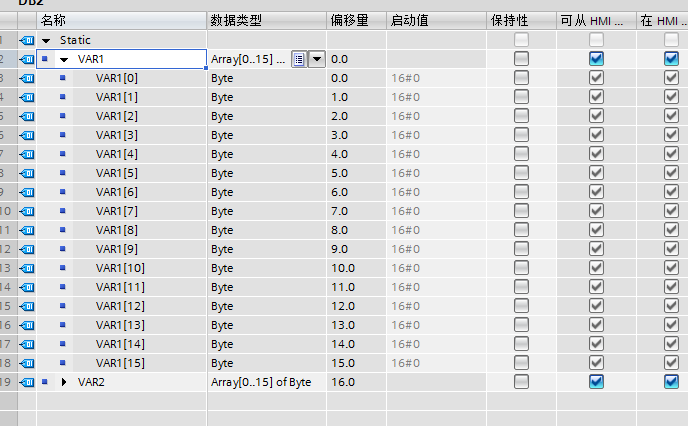Select the VAR1[11] name cell
This screenshot has width=688, height=426.
click(x=140, y=287)
